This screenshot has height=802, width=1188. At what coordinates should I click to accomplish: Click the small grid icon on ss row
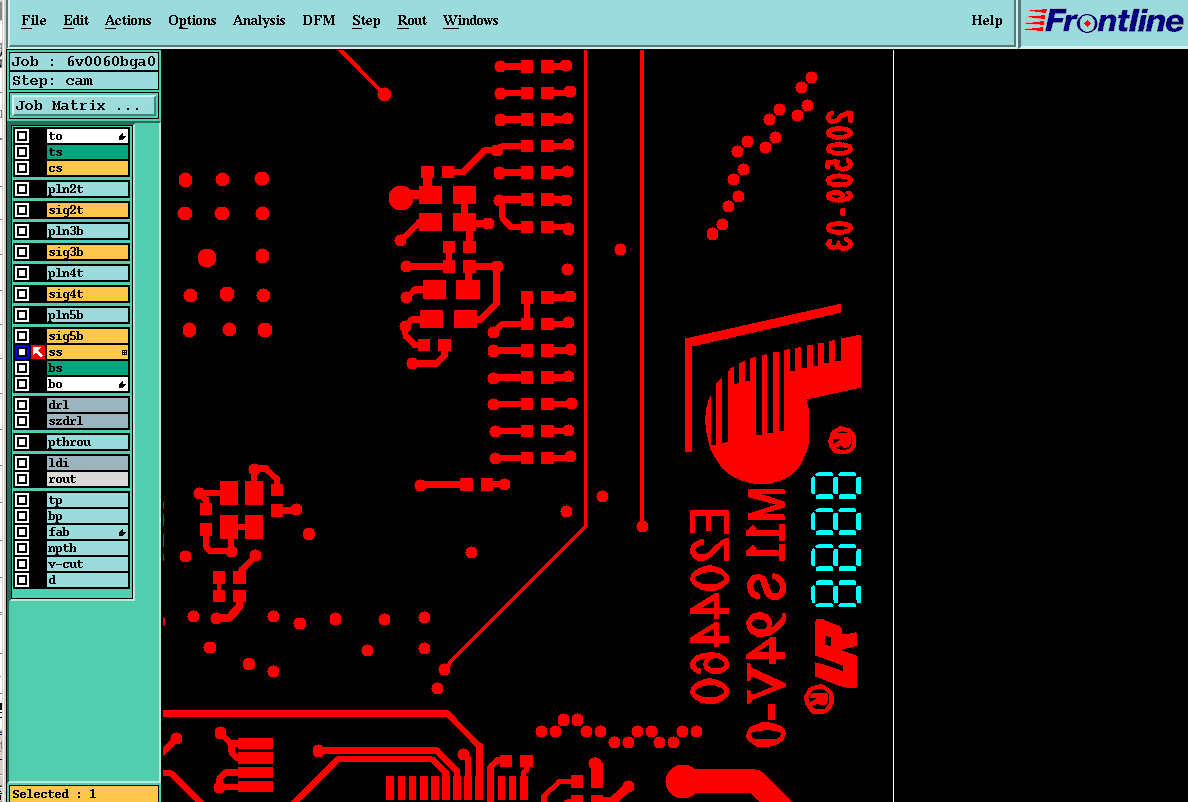tap(124, 352)
